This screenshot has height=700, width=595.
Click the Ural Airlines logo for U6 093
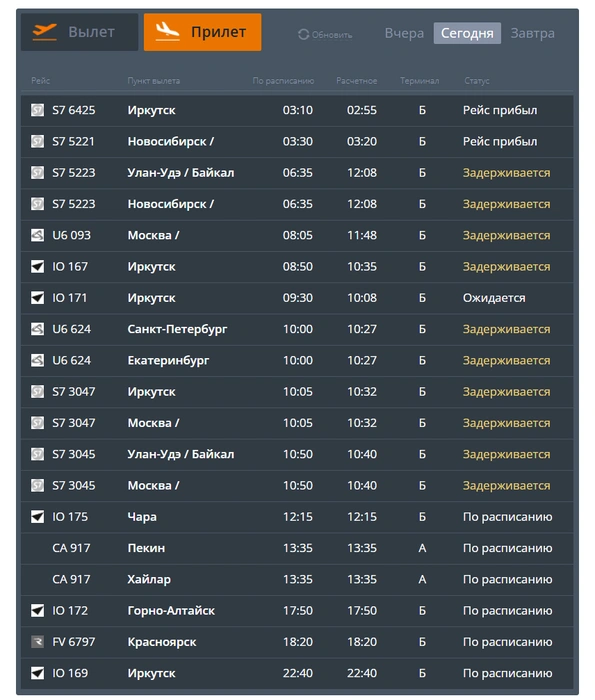[37, 235]
